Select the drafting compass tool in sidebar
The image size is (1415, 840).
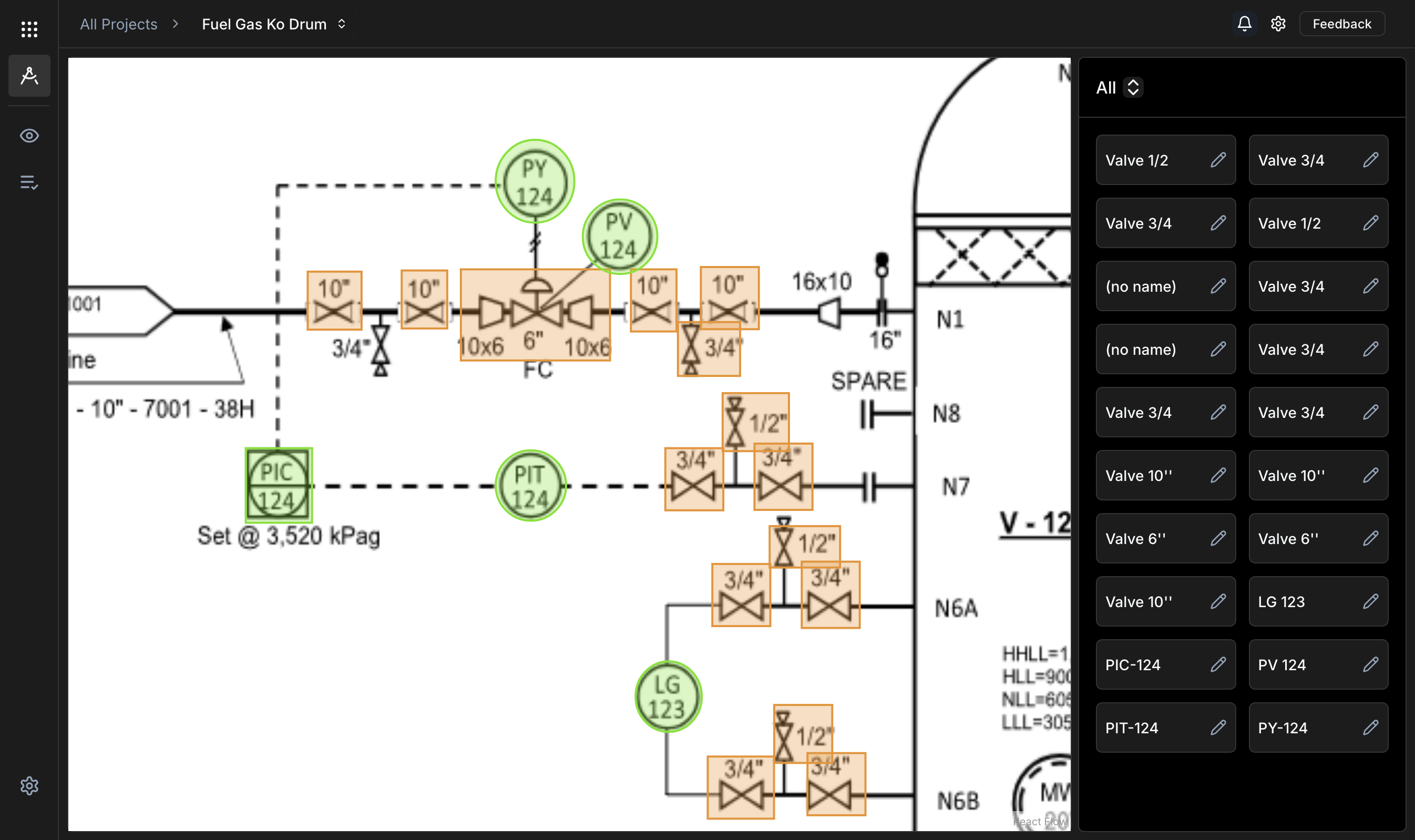pos(29,75)
